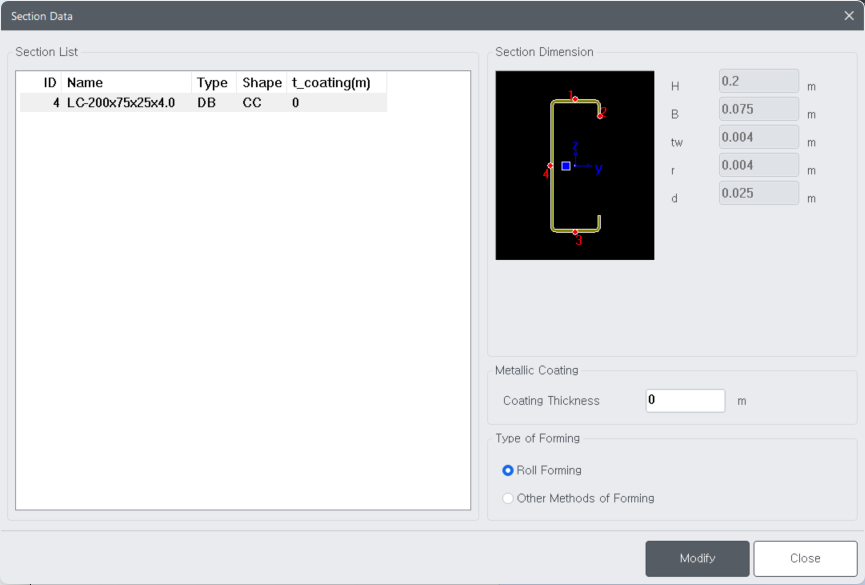Image resolution: width=865 pixels, height=585 pixels.
Task: Click the Shape column header
Action: [261, 82]
